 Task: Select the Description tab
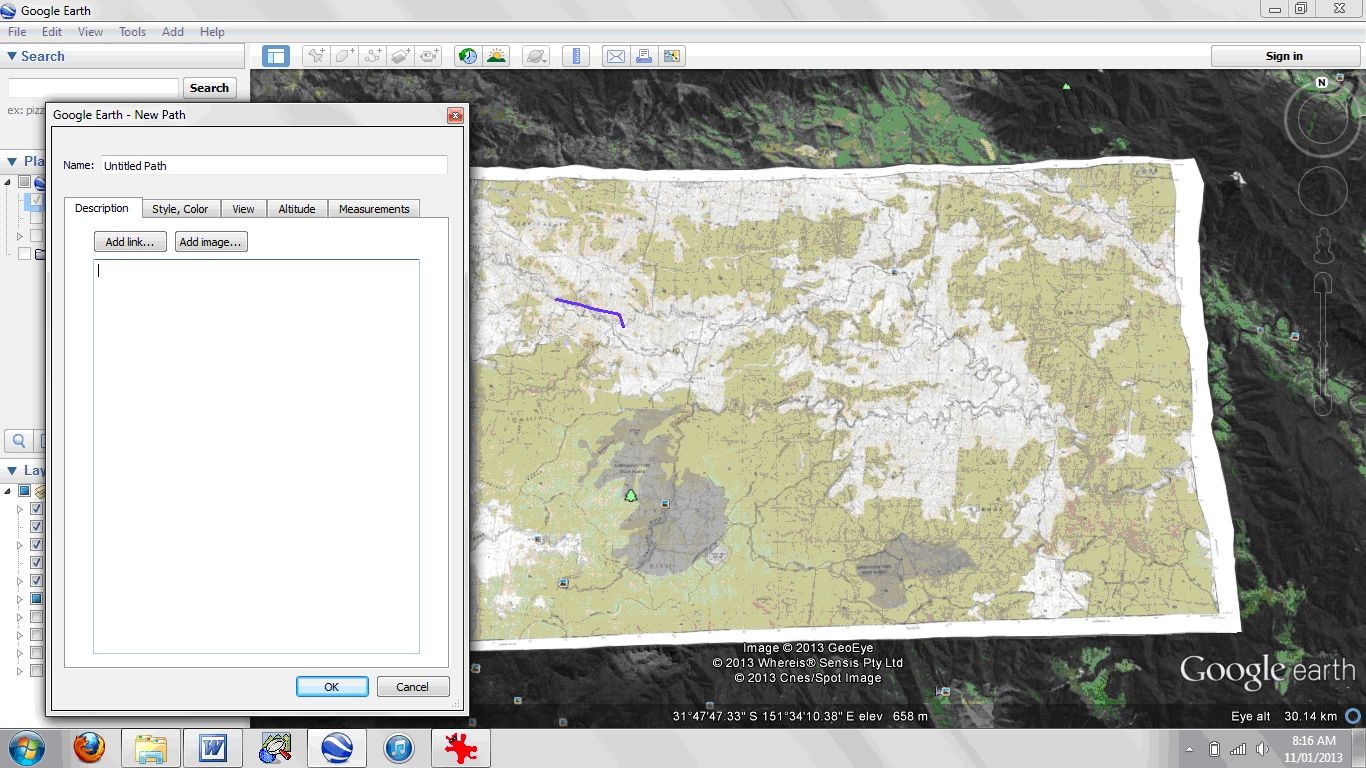pyautogui.click(x=102, y=208)
